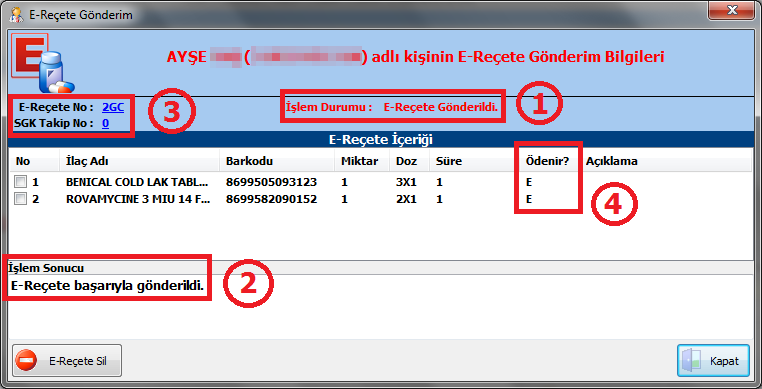Select barcode 8699505093123 cell
The image size is (762, 389).
point(271,182)
